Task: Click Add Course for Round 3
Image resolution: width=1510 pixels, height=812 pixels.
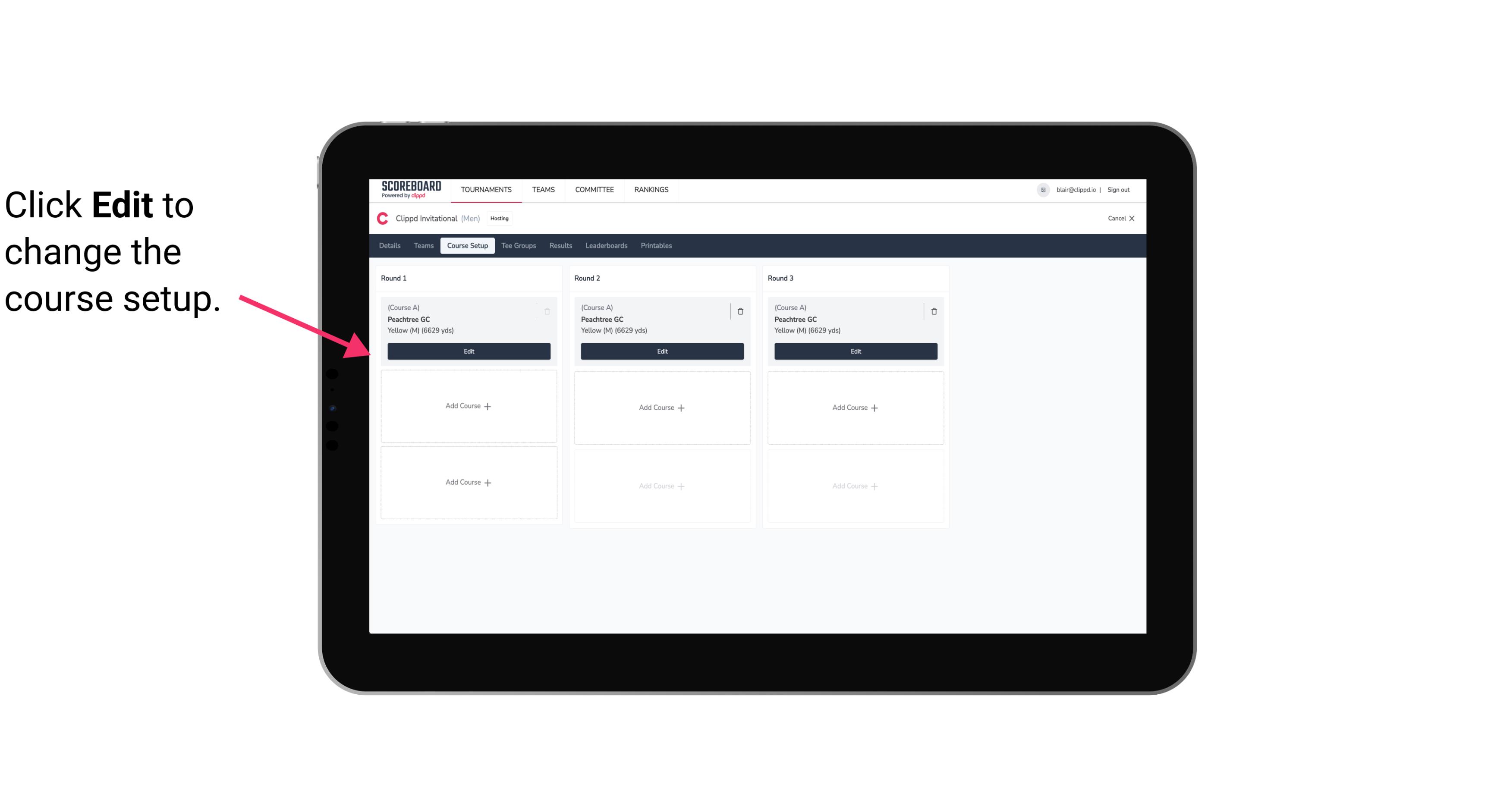Action: point(855,407)
